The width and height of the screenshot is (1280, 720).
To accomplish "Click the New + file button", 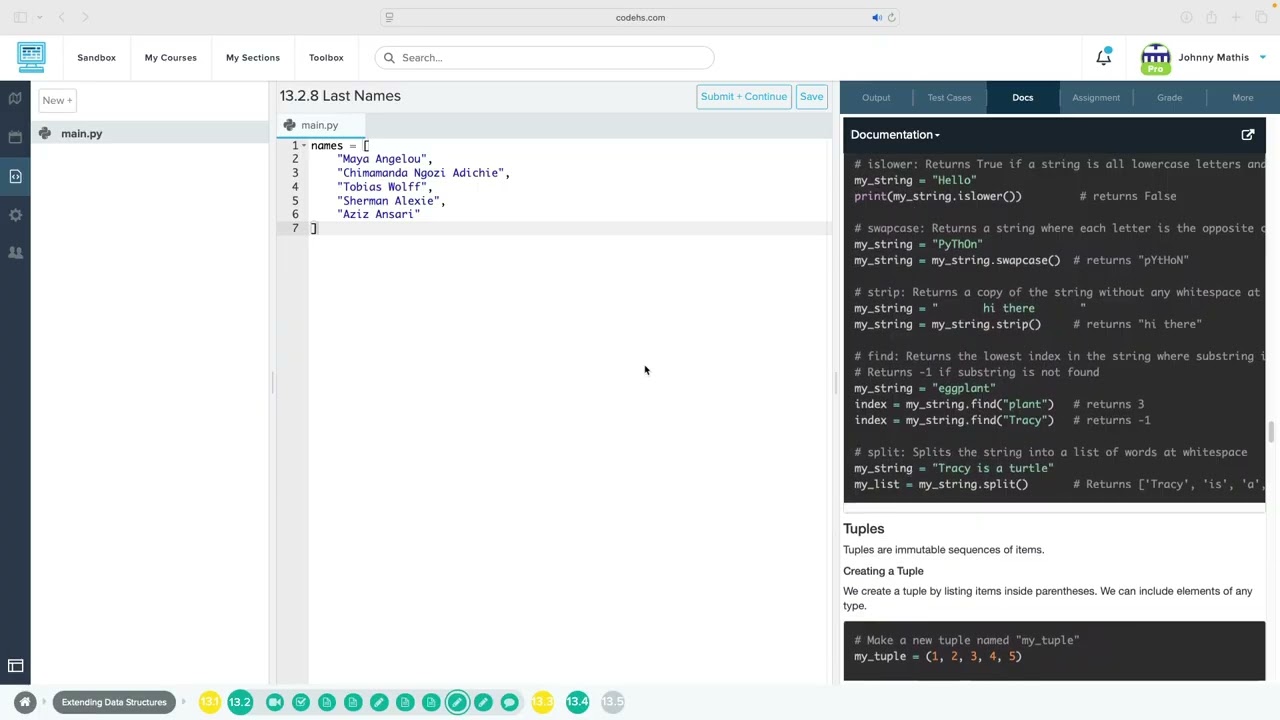I will (x=57, y=100).
